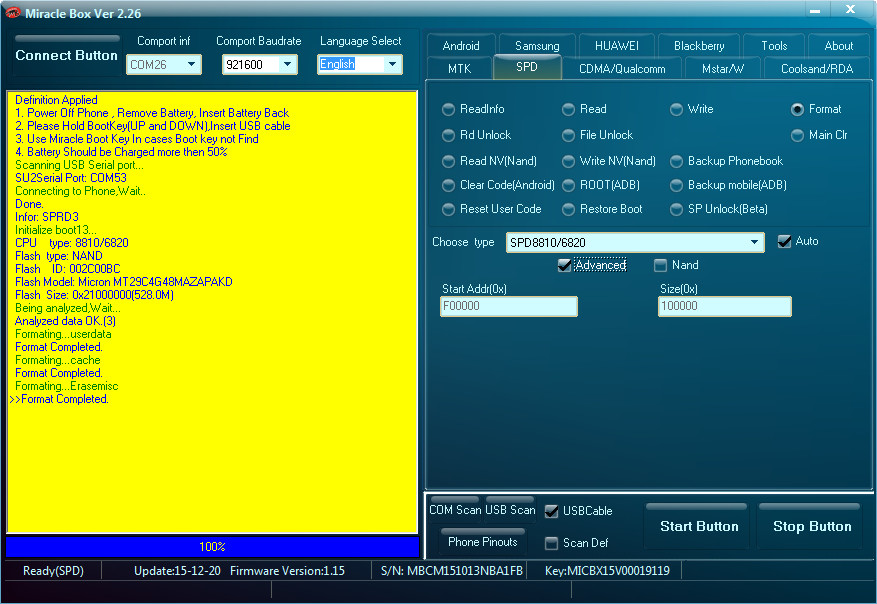Click the Start Button
Viewport: 877px width, 604px height.
click(699, 526)
